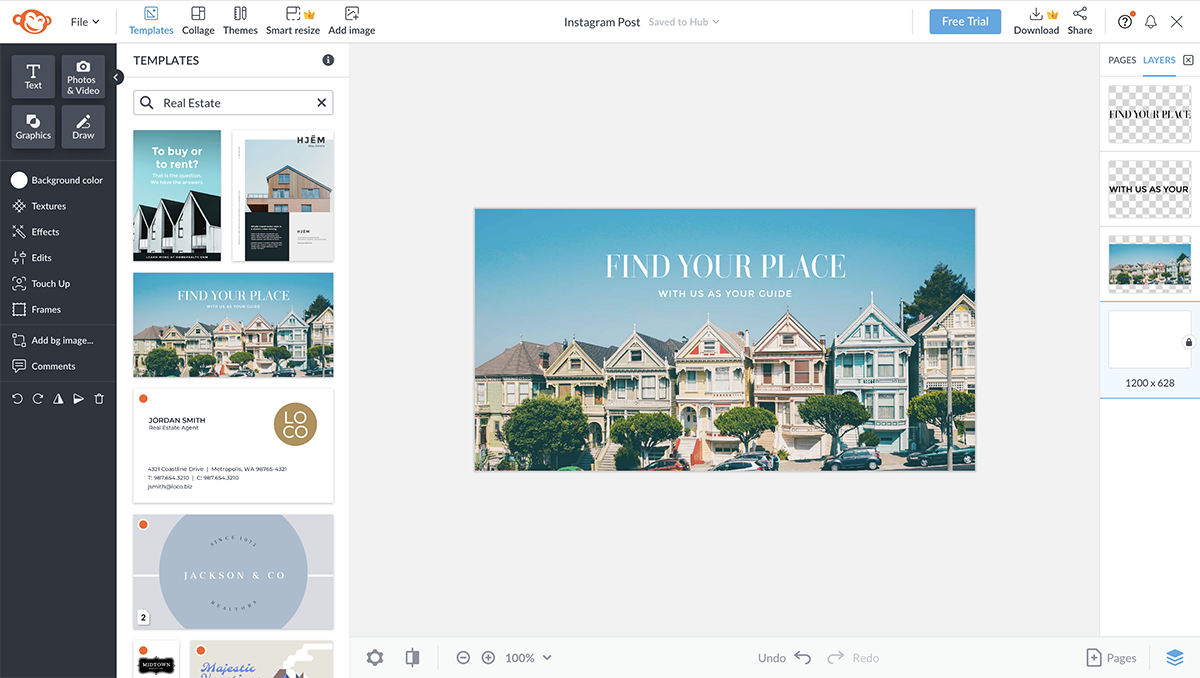Toggle the layers stack icon
Image resolution: width=1200 pixels, height=678 pixels.
pyautogui.click(x=1174, y=658)
